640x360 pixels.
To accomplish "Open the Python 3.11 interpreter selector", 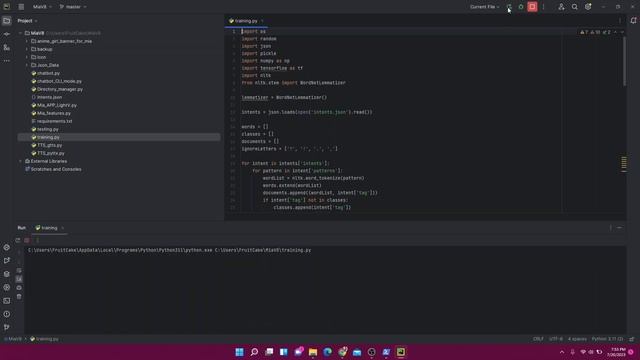I will (607, 339).
